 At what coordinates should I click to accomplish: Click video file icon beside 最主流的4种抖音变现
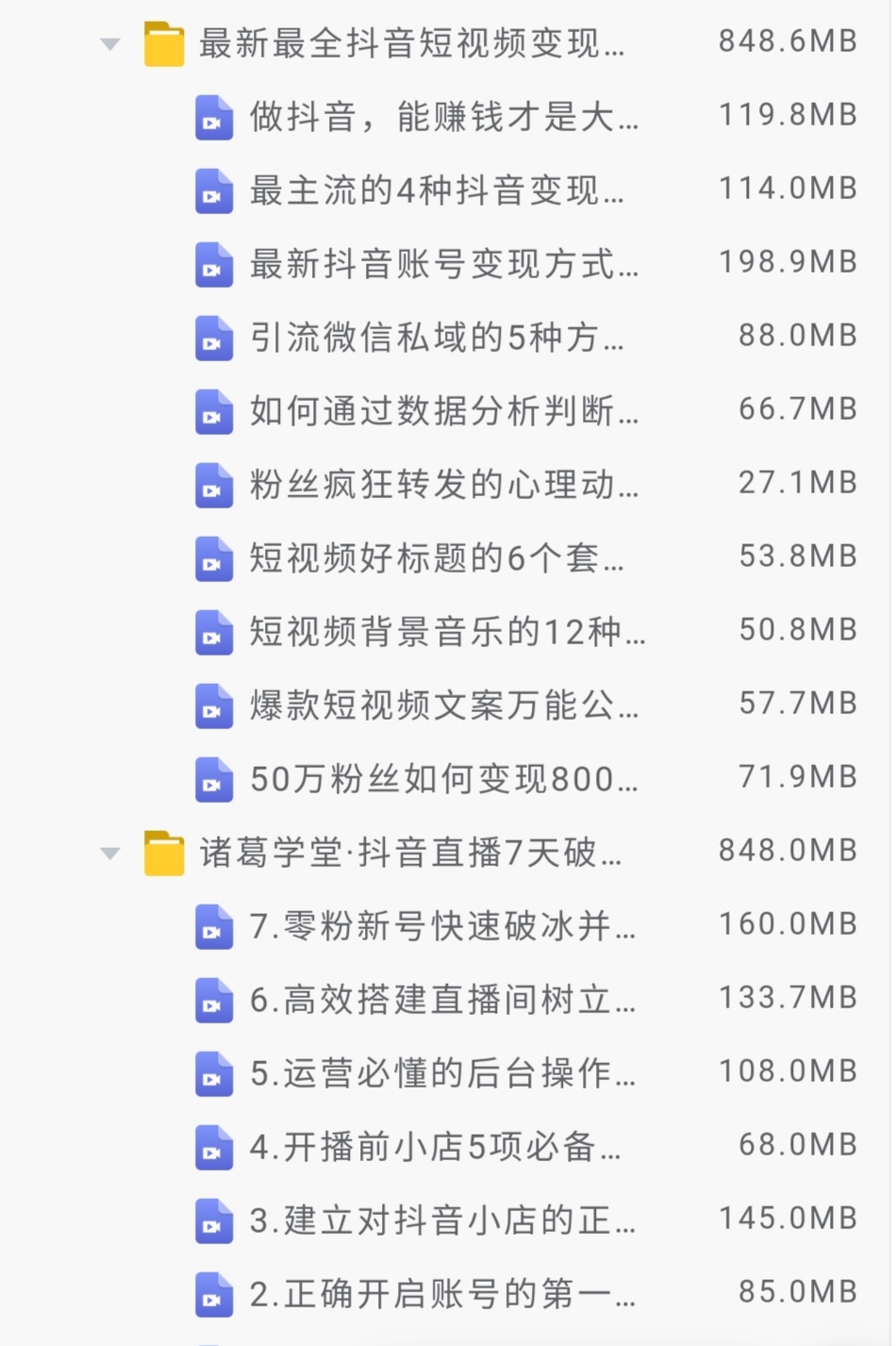click(x=214, y=191)
